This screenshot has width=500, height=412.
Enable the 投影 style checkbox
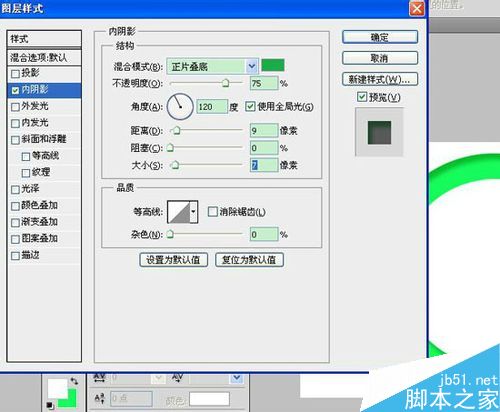click(x=15, y=74)
